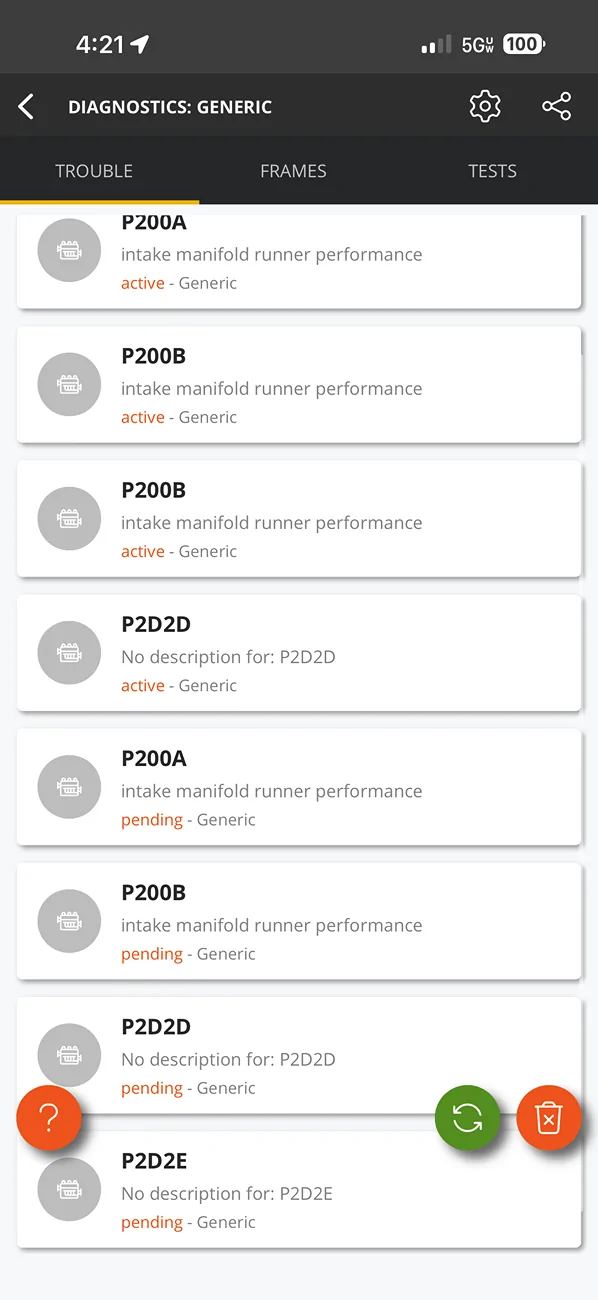The image size is (598, 1300).
Task: Open diagnostics settings gear icon
Action: point(485,106)
